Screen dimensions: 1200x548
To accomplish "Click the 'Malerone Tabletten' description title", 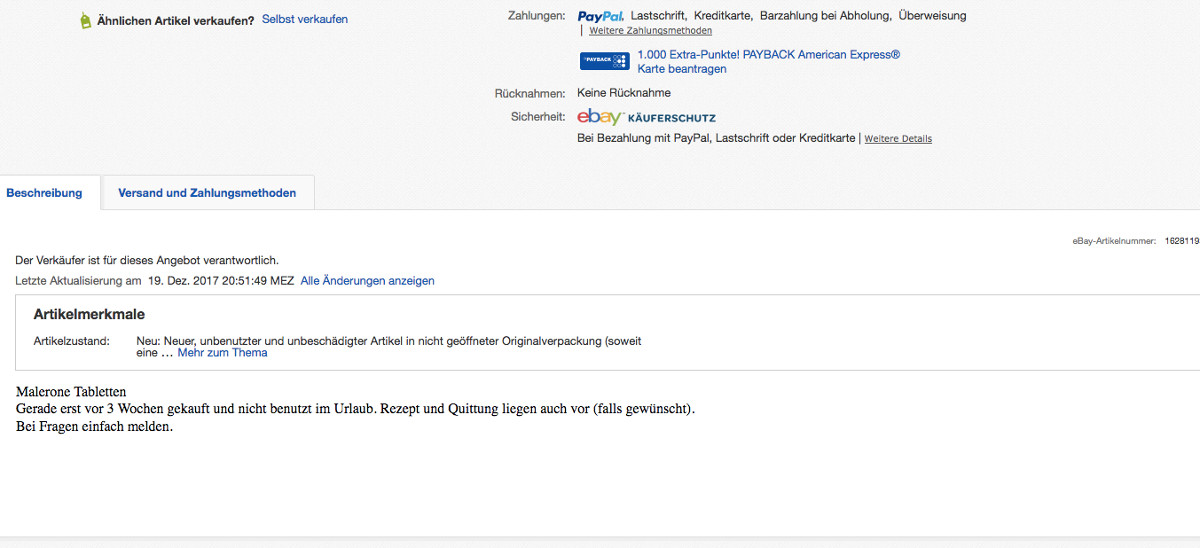I will coord(71,392).
